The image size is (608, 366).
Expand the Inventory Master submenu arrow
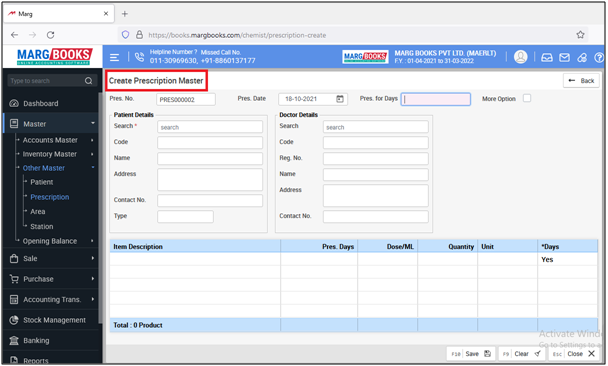coord(92,154)
